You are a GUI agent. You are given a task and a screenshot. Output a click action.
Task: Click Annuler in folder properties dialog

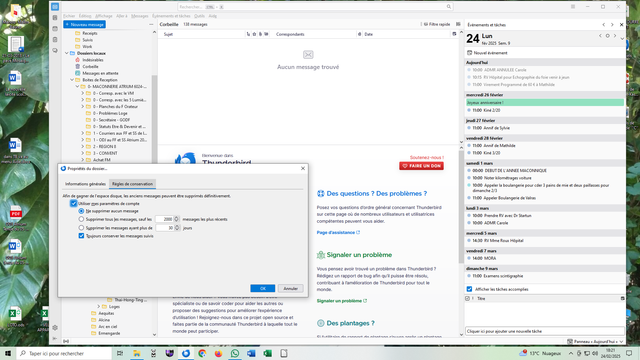[x=291, y=289]
